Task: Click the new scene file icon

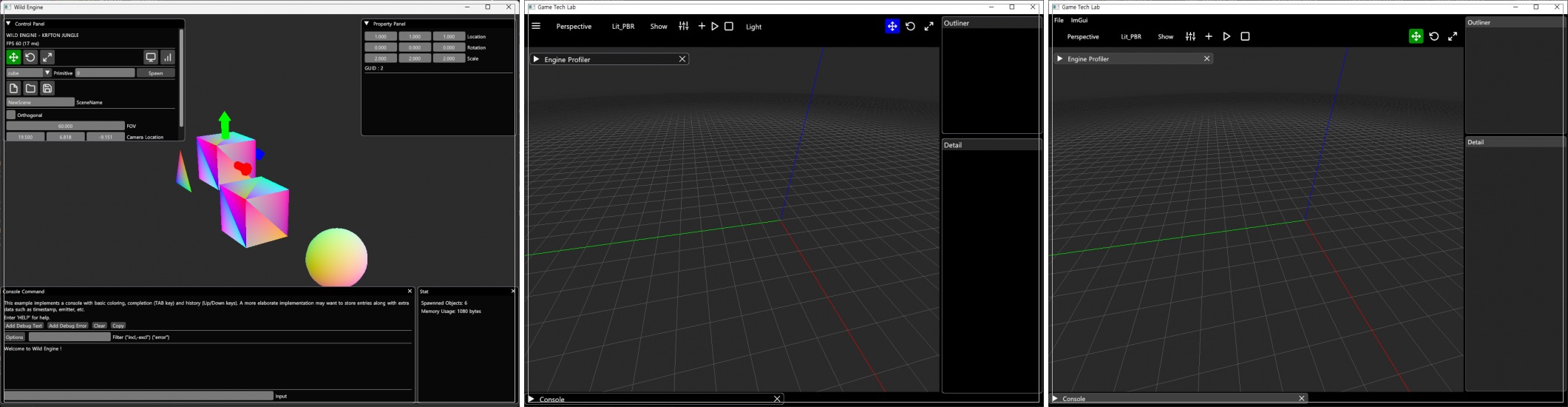Action: [x=13, y=89]
